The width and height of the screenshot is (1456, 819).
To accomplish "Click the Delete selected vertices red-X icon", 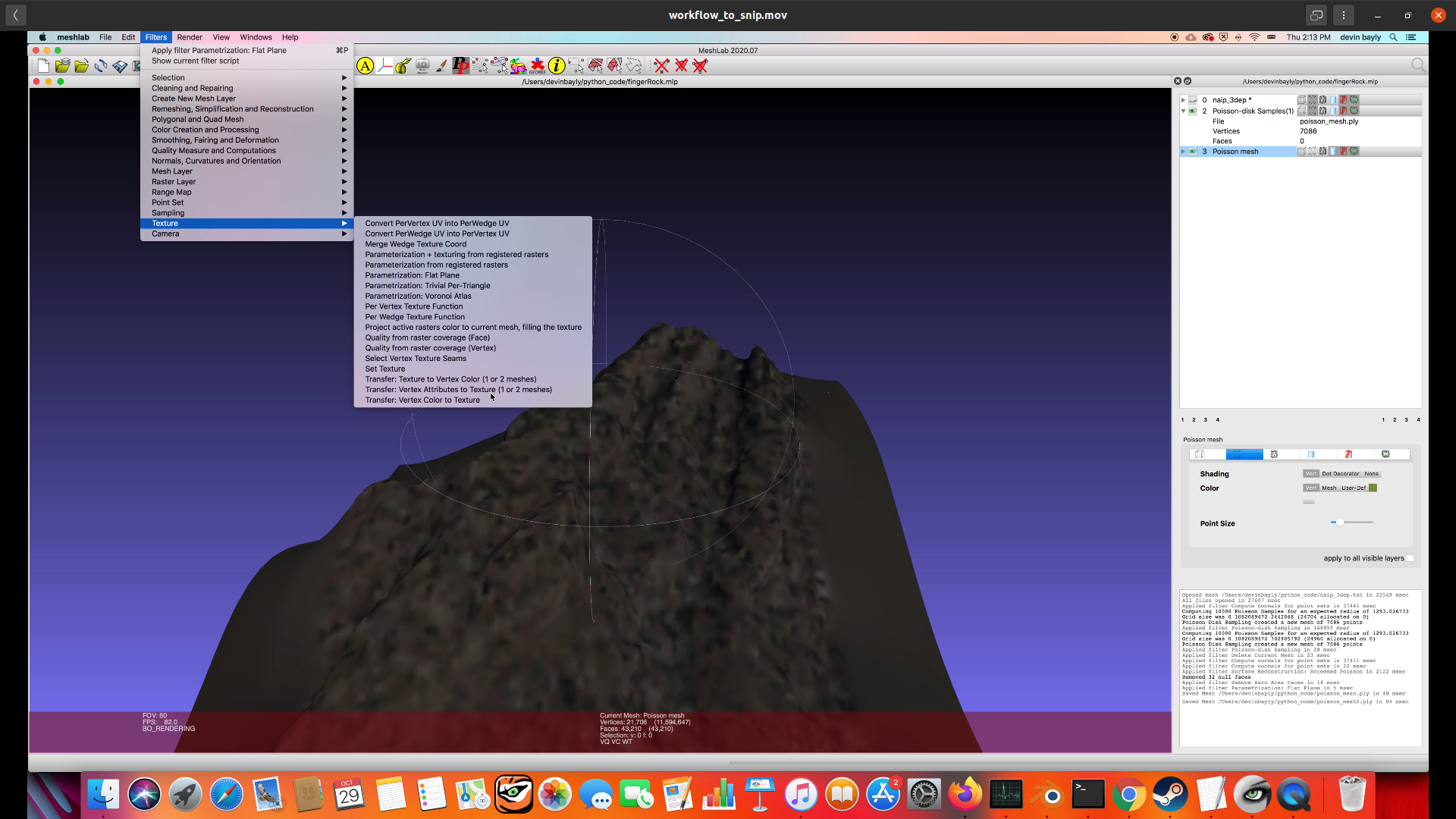I will pyautogui.click(x=662, y=66).
